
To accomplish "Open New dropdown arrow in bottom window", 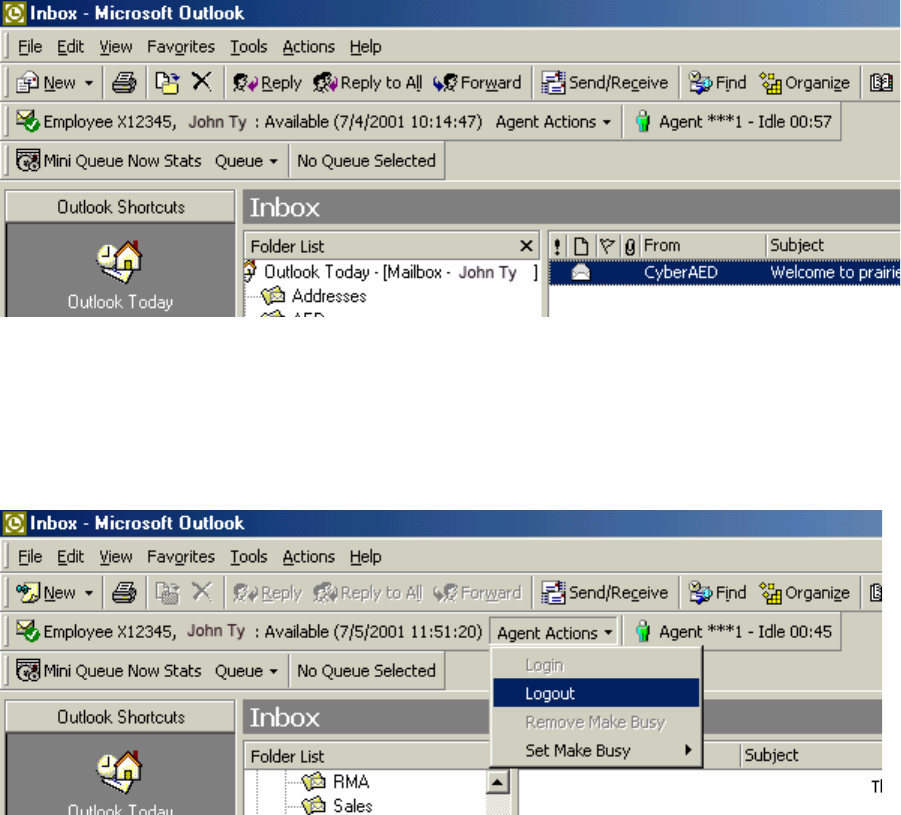I will [88, 593].
